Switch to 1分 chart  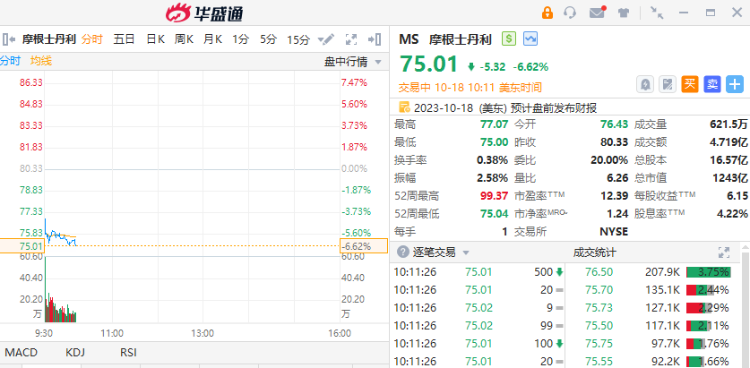241,39
